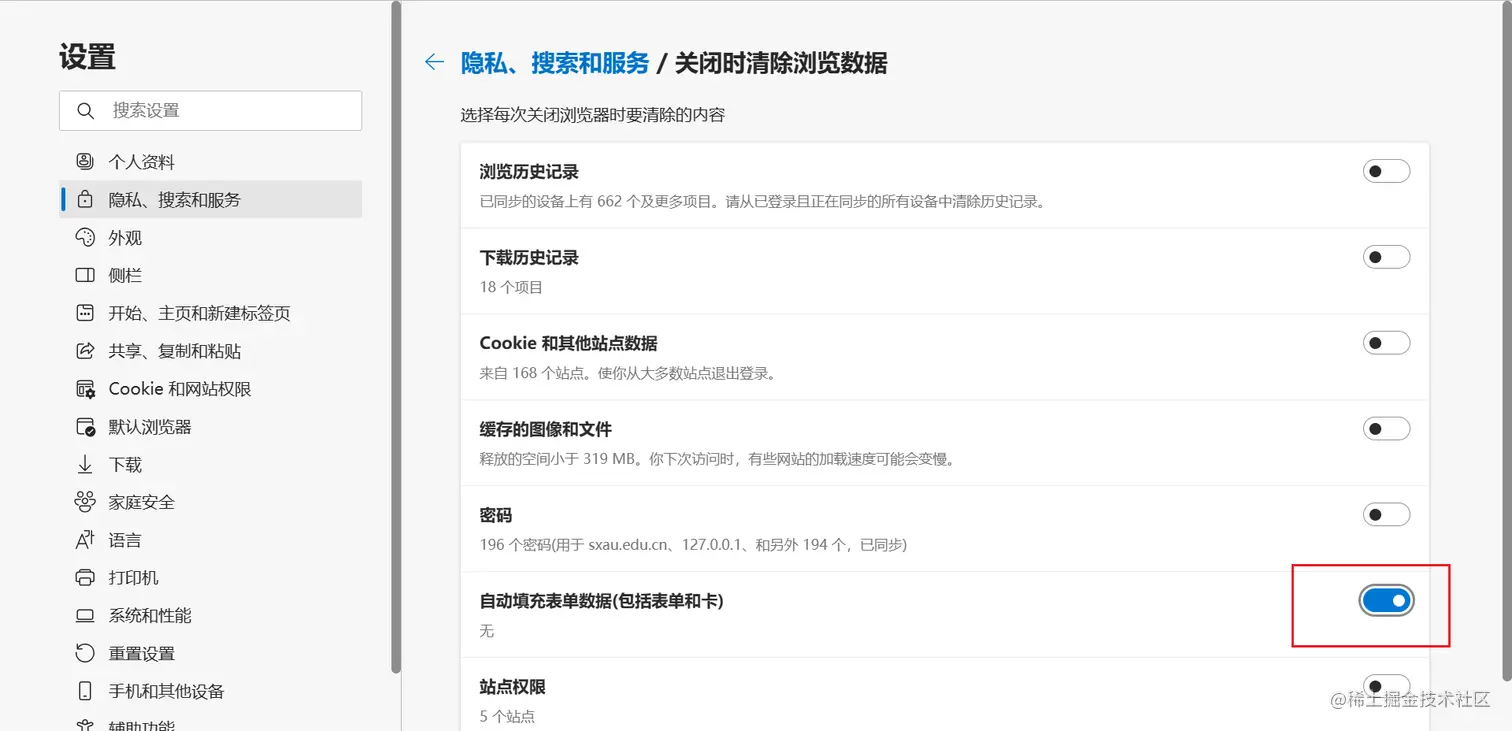Open 共享、复制和粘贴 settings

(x=210, y=351)
